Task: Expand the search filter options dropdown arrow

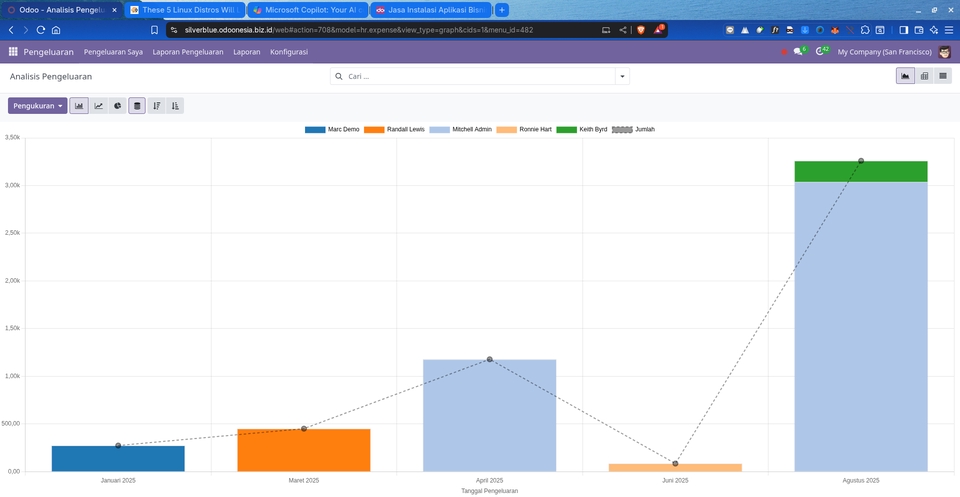Action: [x=622, y=76]
